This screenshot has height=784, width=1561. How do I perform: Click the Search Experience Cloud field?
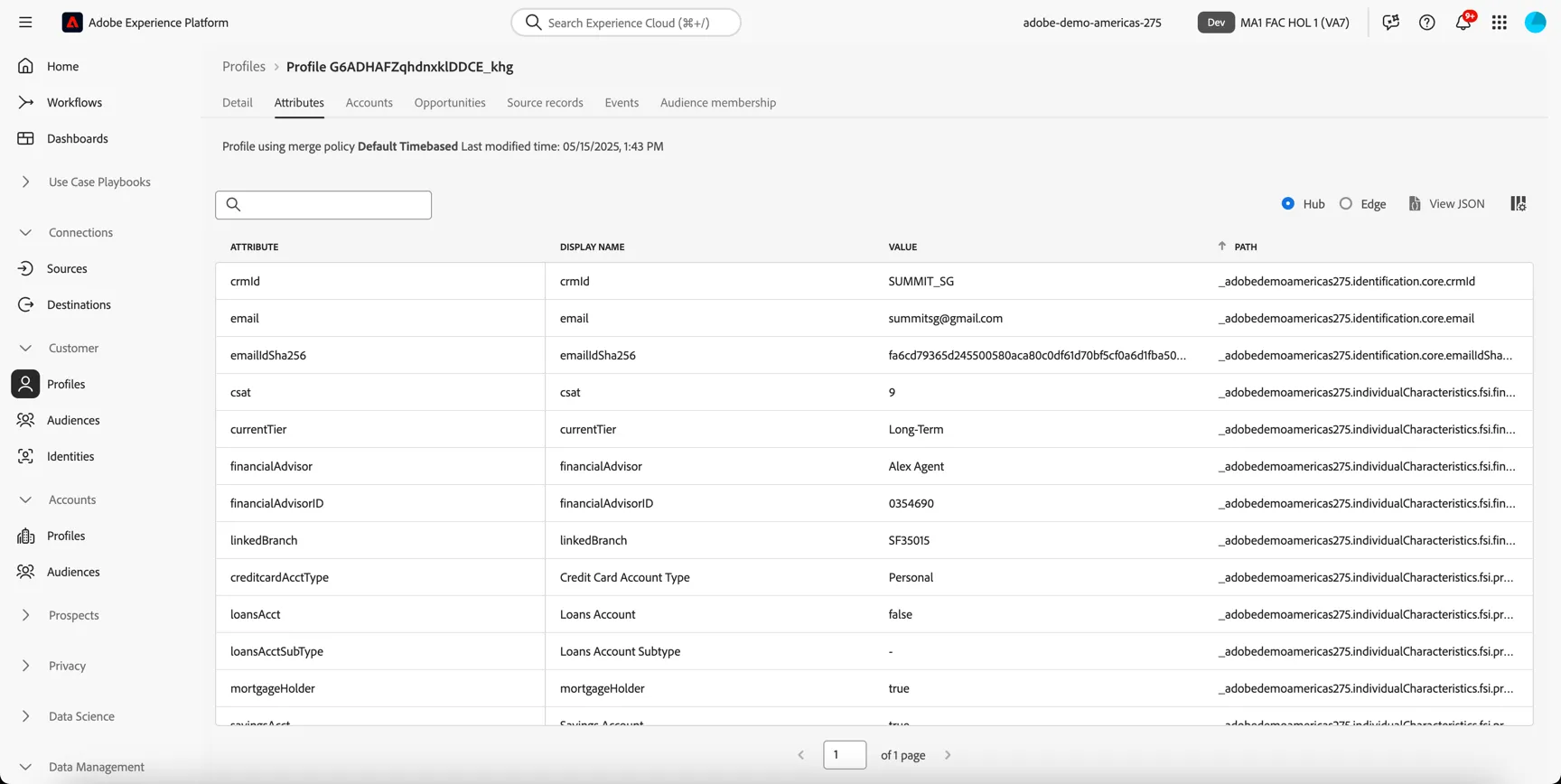pyautogui.click(x=626, y=23)
